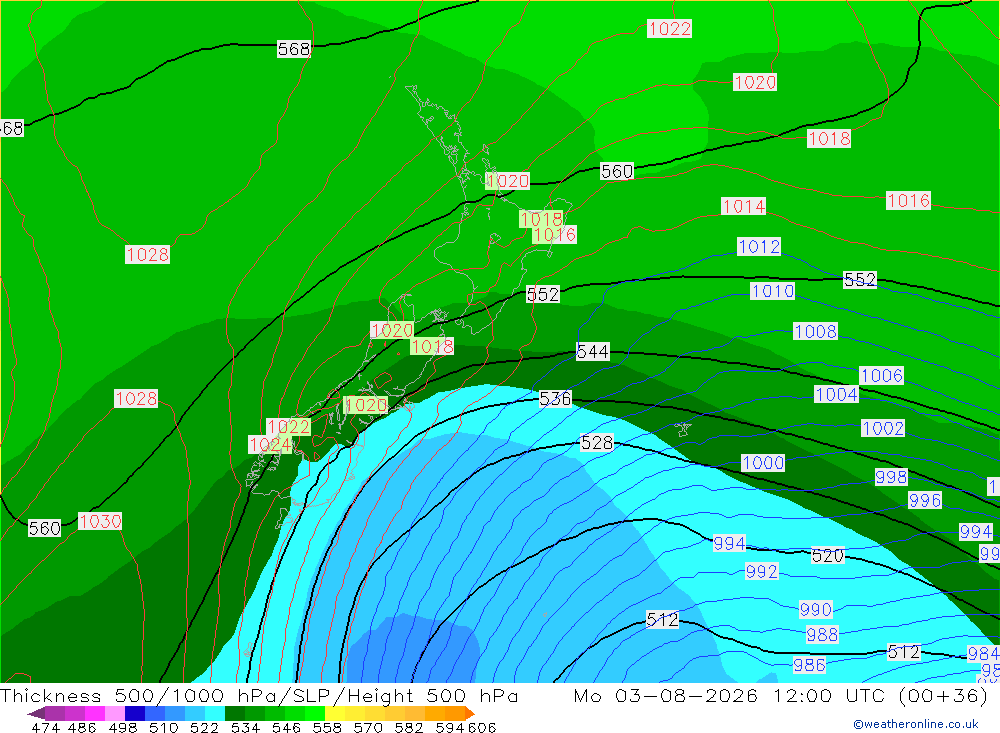
Task: Click the 528 height contour label
Action: (x=597, y=443)
